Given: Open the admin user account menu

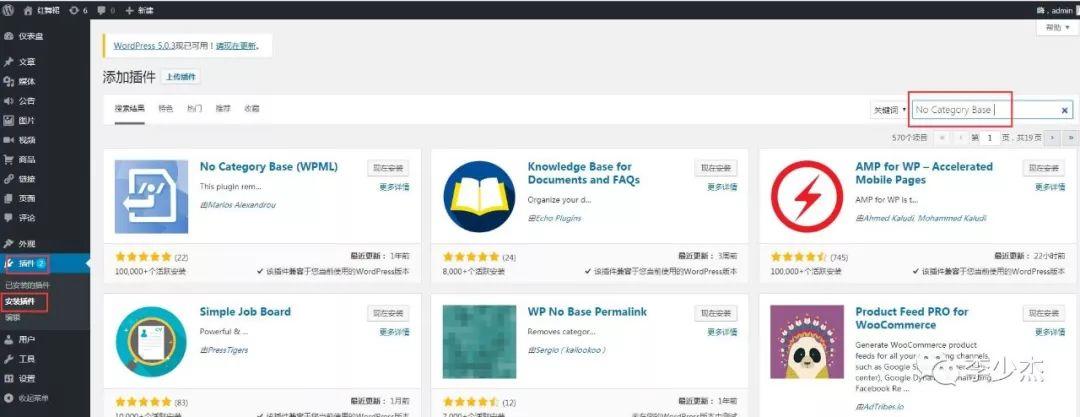Looking at the screenshot, I should pyautogui.click(x=1057, y=10).
